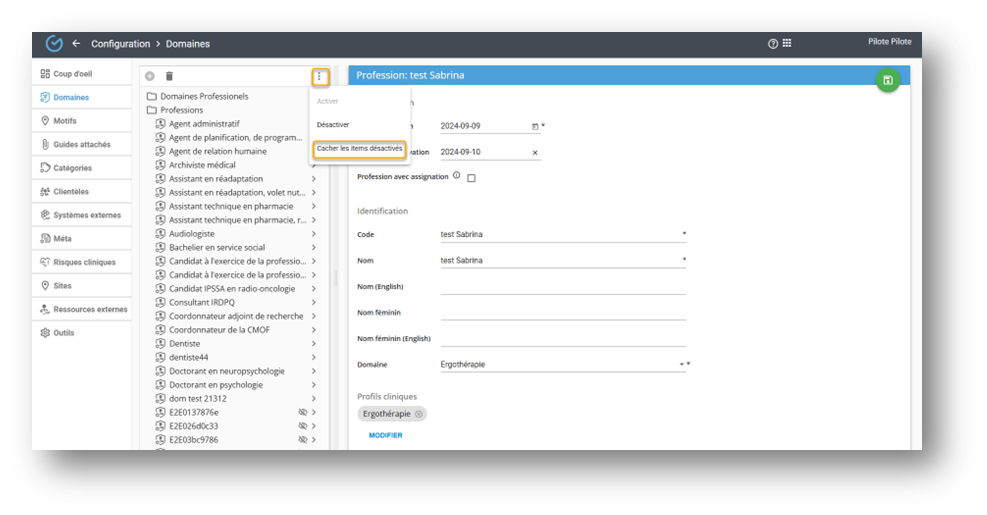Click the green save button
Image resolution: width=987 pixels, height=515 pixels.
pyautogui.click(x=887, y=81)
